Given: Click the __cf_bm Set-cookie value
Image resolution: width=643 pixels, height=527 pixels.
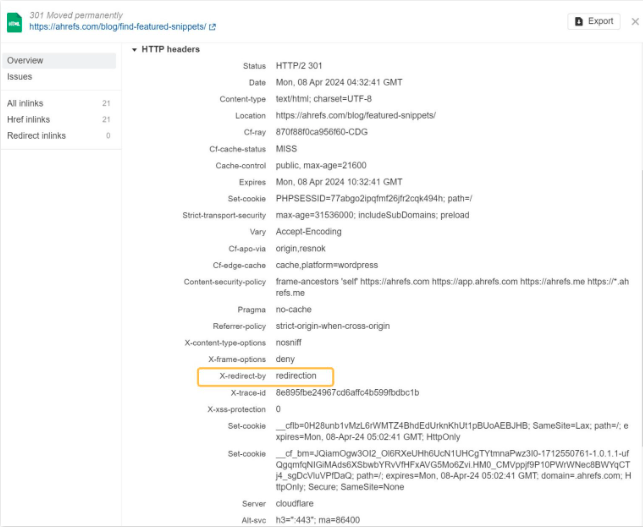Looking at the screenshot, I should click(454, 470).
